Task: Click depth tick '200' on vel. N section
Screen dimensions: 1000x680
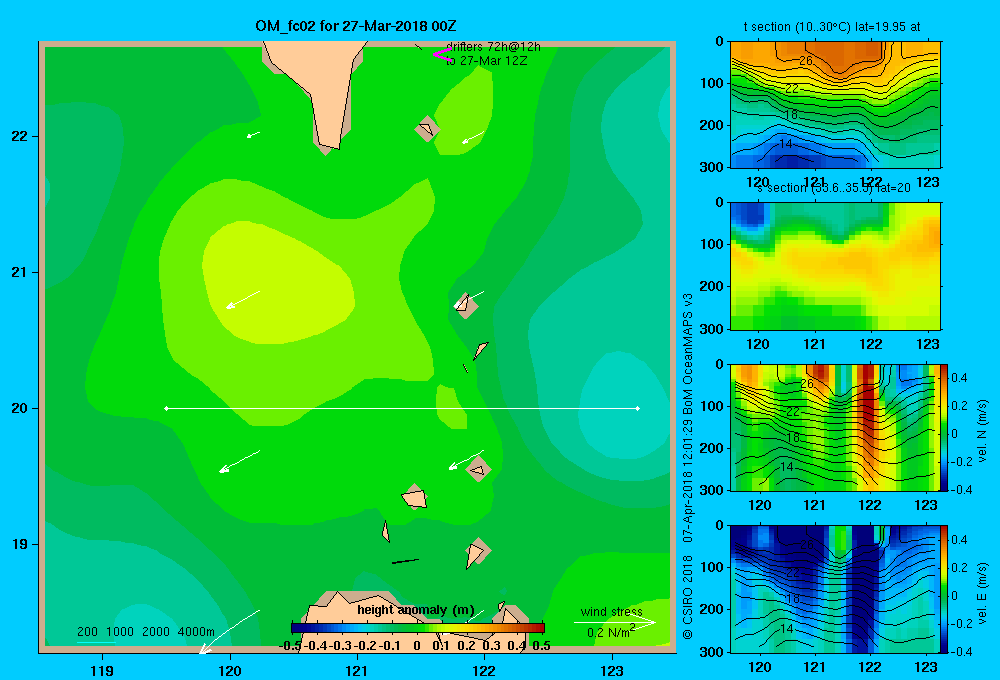Action: [x=711, y=448]
